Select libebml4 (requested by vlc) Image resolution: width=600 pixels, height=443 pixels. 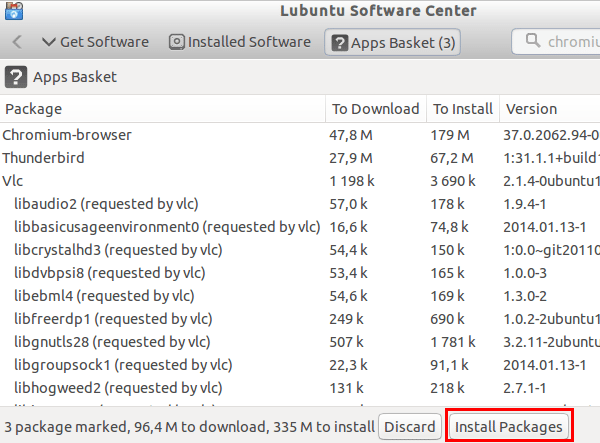pos(300,296)
